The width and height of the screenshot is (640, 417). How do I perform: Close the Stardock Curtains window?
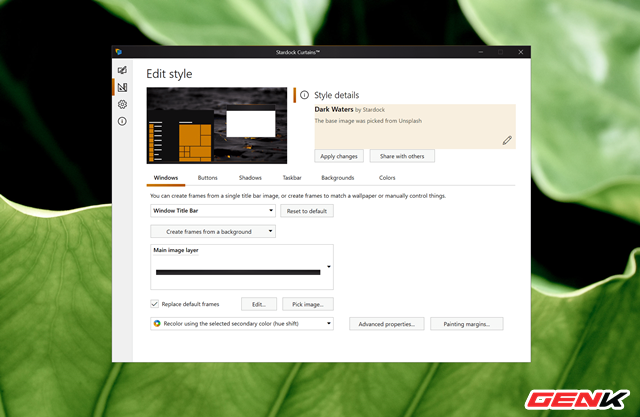pos(520,52)
